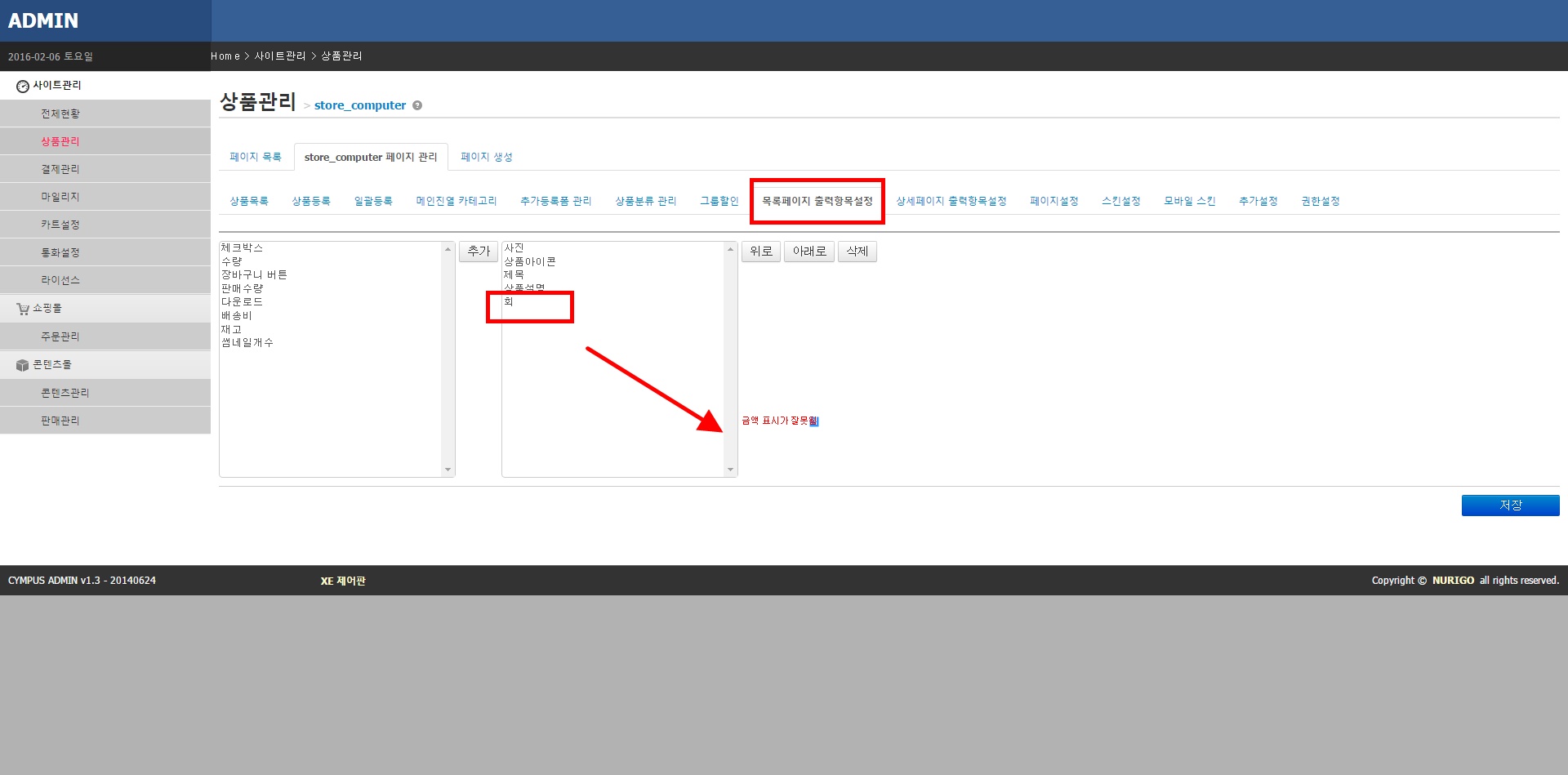Screen dimensions: 1568x775
Task: Select 상품아이콘 in the right list
Action: (529, 261)
